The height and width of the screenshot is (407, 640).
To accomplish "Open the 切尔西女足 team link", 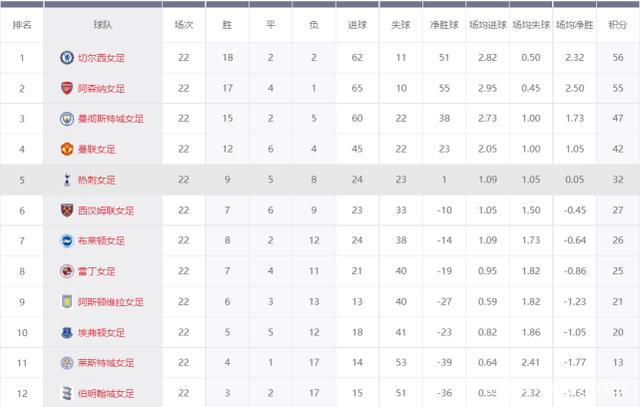I will 101,58.
